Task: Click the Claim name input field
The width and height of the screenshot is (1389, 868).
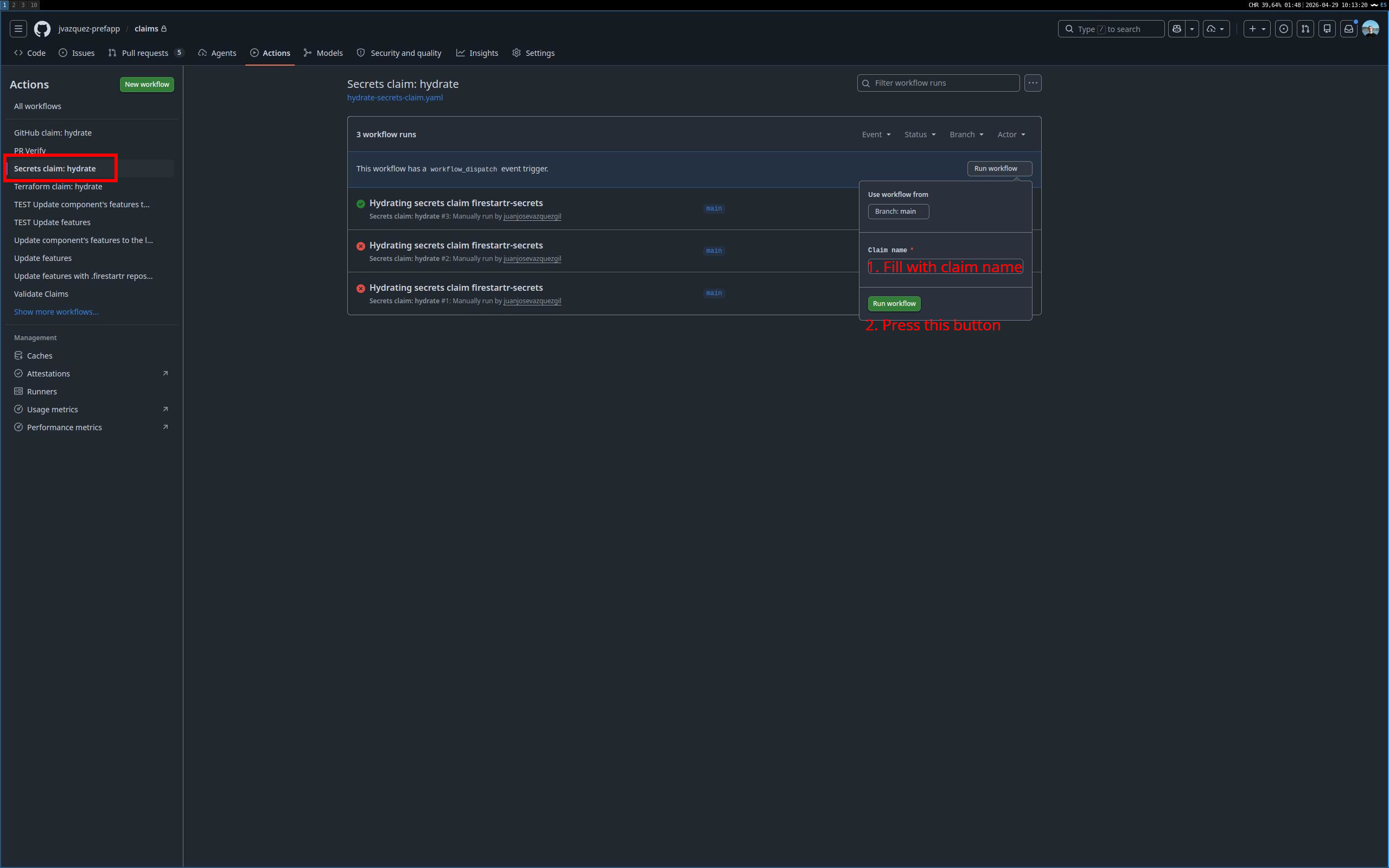Action: (x=945, y=266)
